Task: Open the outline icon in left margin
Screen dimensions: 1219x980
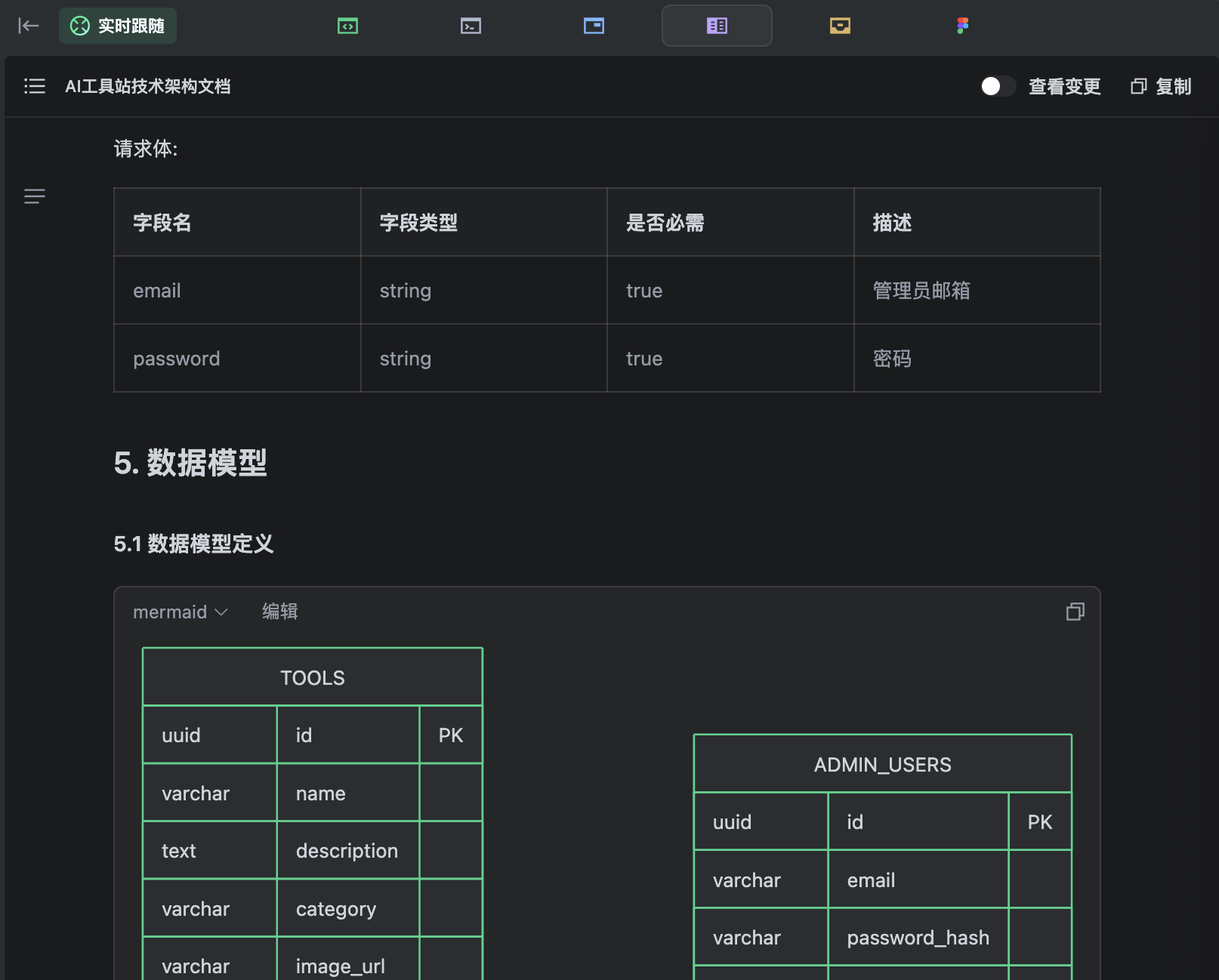Action: click(x=35, y=196)
